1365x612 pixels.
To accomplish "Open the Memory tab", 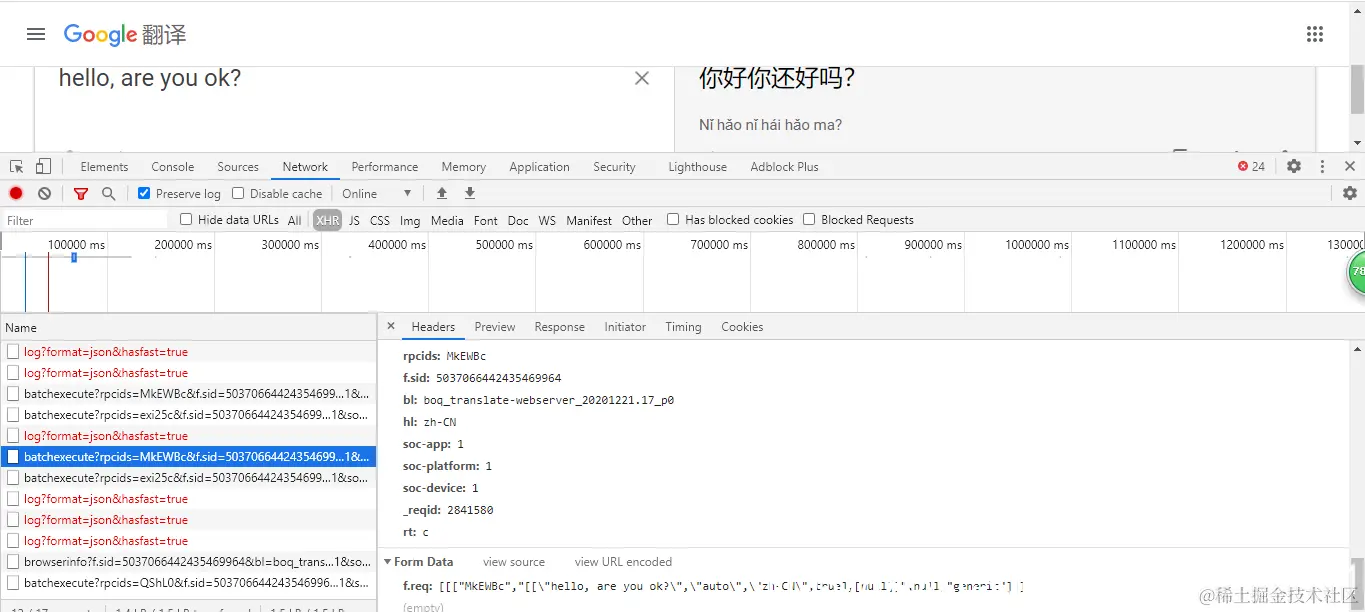I will click(464, 167).
